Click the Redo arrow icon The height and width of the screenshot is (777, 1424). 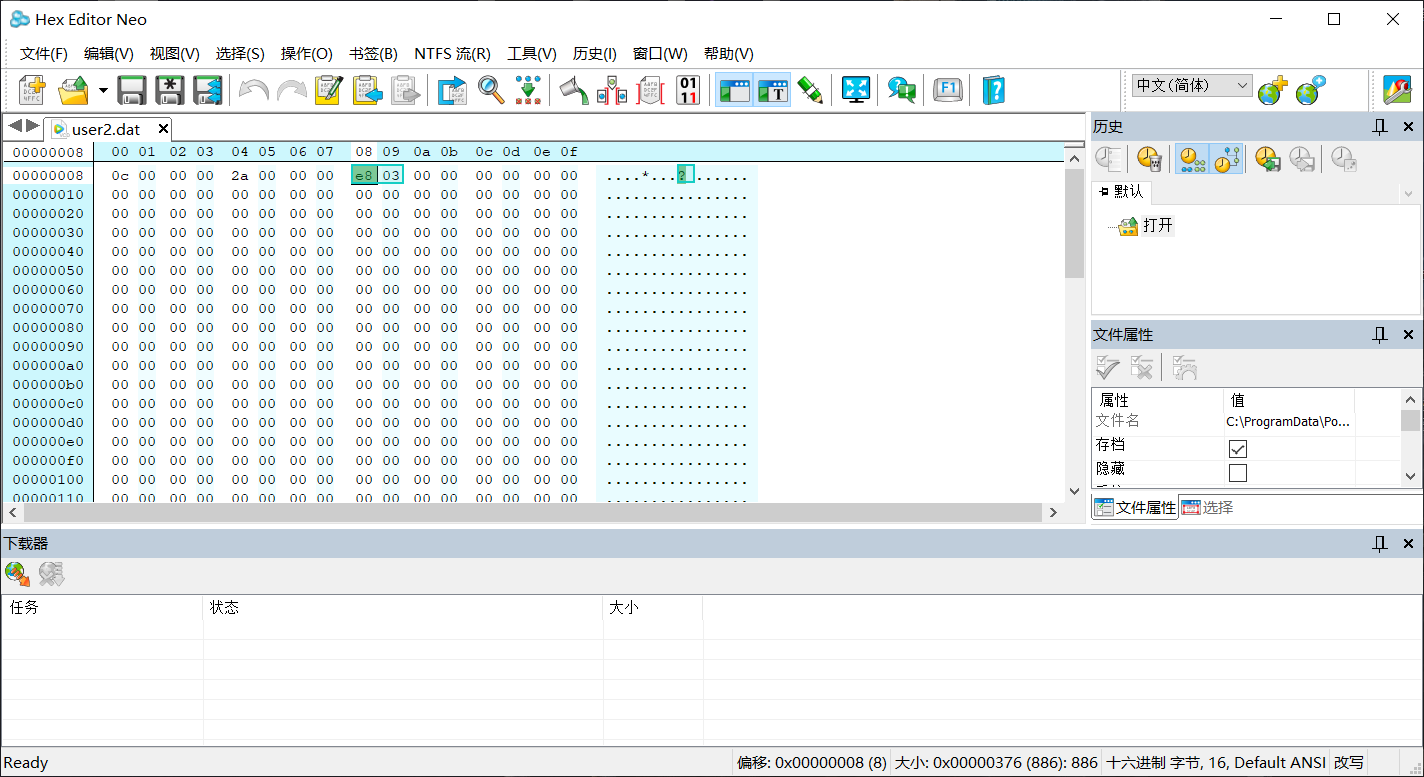(x=291, y=90)
